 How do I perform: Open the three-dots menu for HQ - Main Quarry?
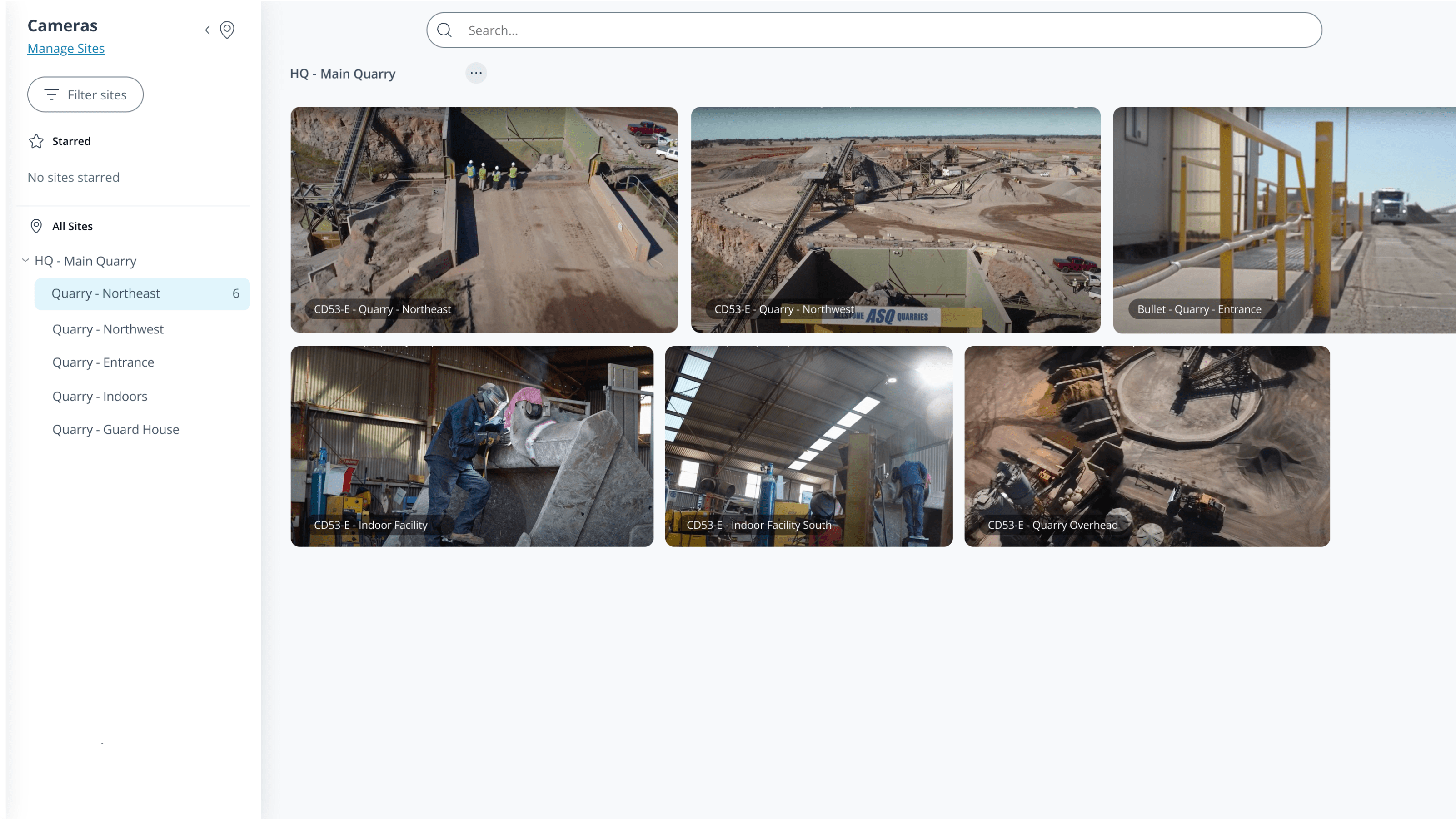click(x=476, y=73)
